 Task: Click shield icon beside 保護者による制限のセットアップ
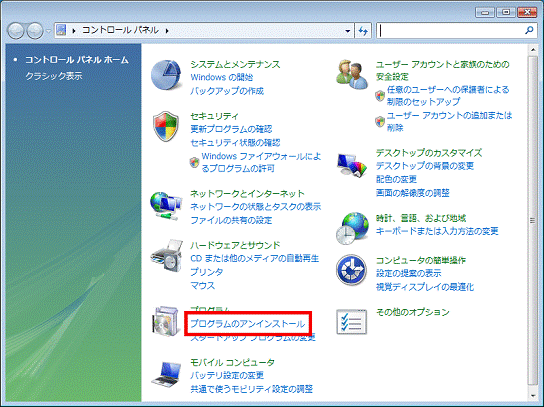(x=380, y=96)
